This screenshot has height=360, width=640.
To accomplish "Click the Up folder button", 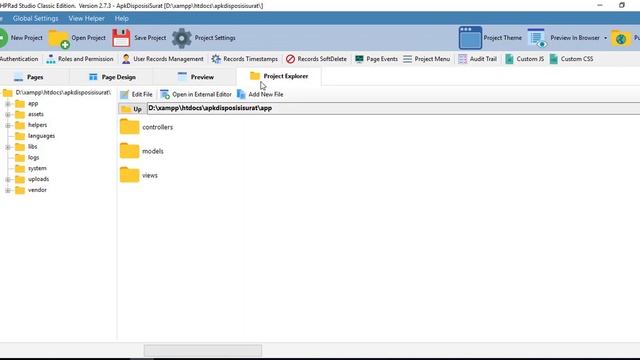I will (x=131, y=109).
